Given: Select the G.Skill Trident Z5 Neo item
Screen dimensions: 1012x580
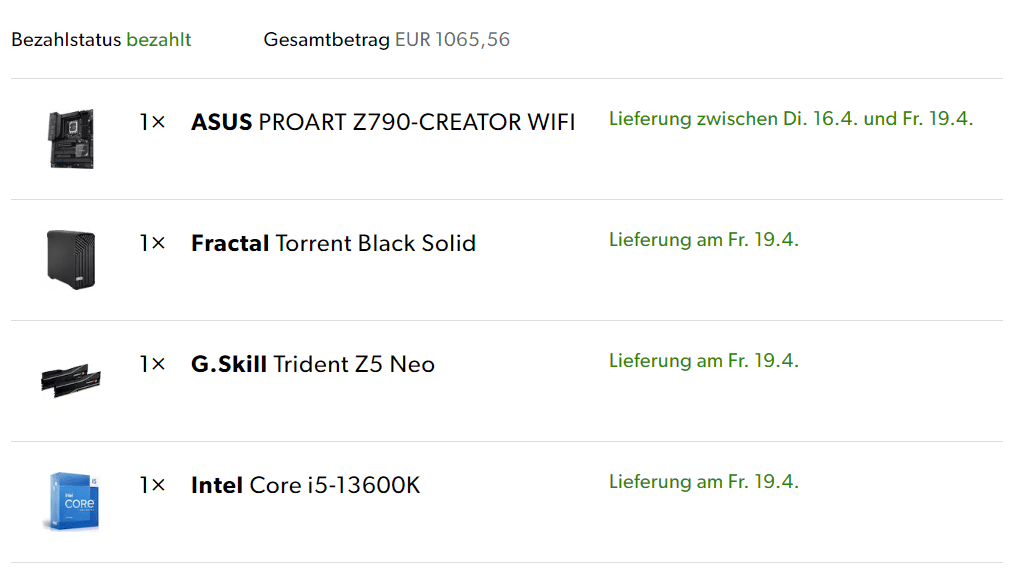Looking at the screenshot, I should [x=313, y=365].
